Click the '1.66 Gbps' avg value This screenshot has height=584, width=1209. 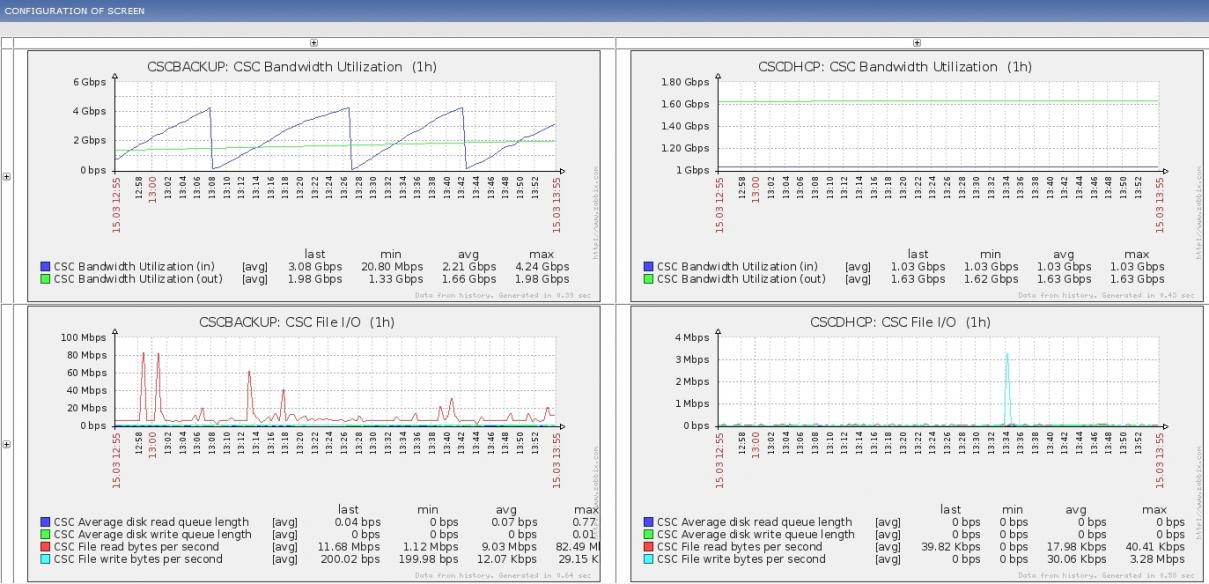point(469,279)
